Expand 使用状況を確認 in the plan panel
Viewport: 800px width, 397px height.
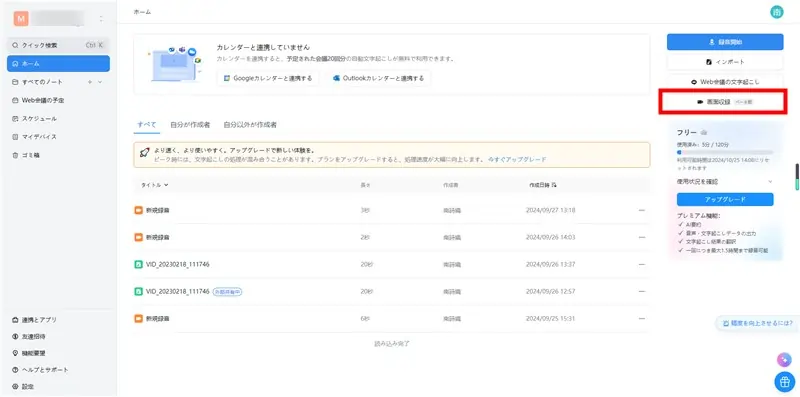click(x=725, y=182)
